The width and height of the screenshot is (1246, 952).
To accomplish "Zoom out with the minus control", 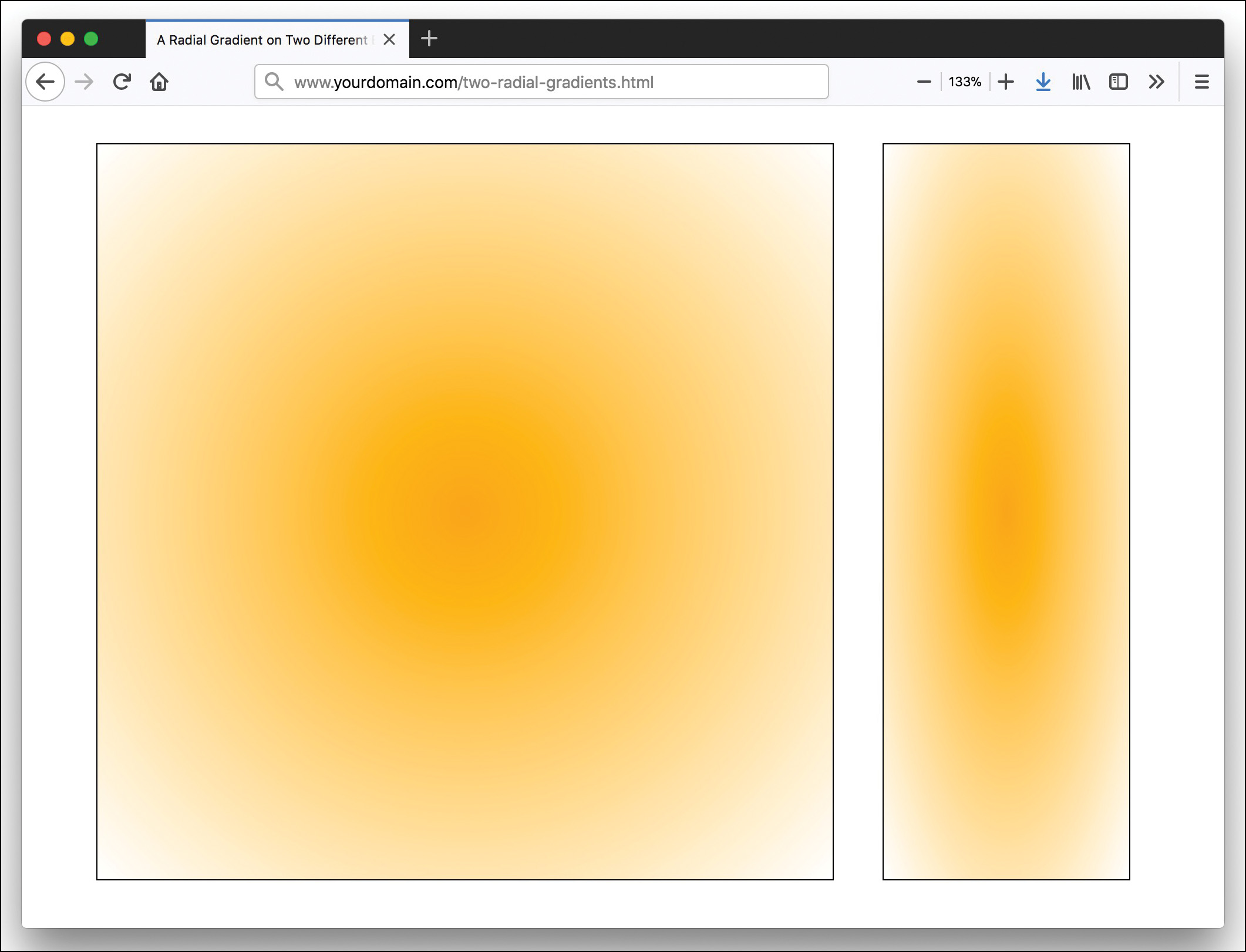I will 923,82.
